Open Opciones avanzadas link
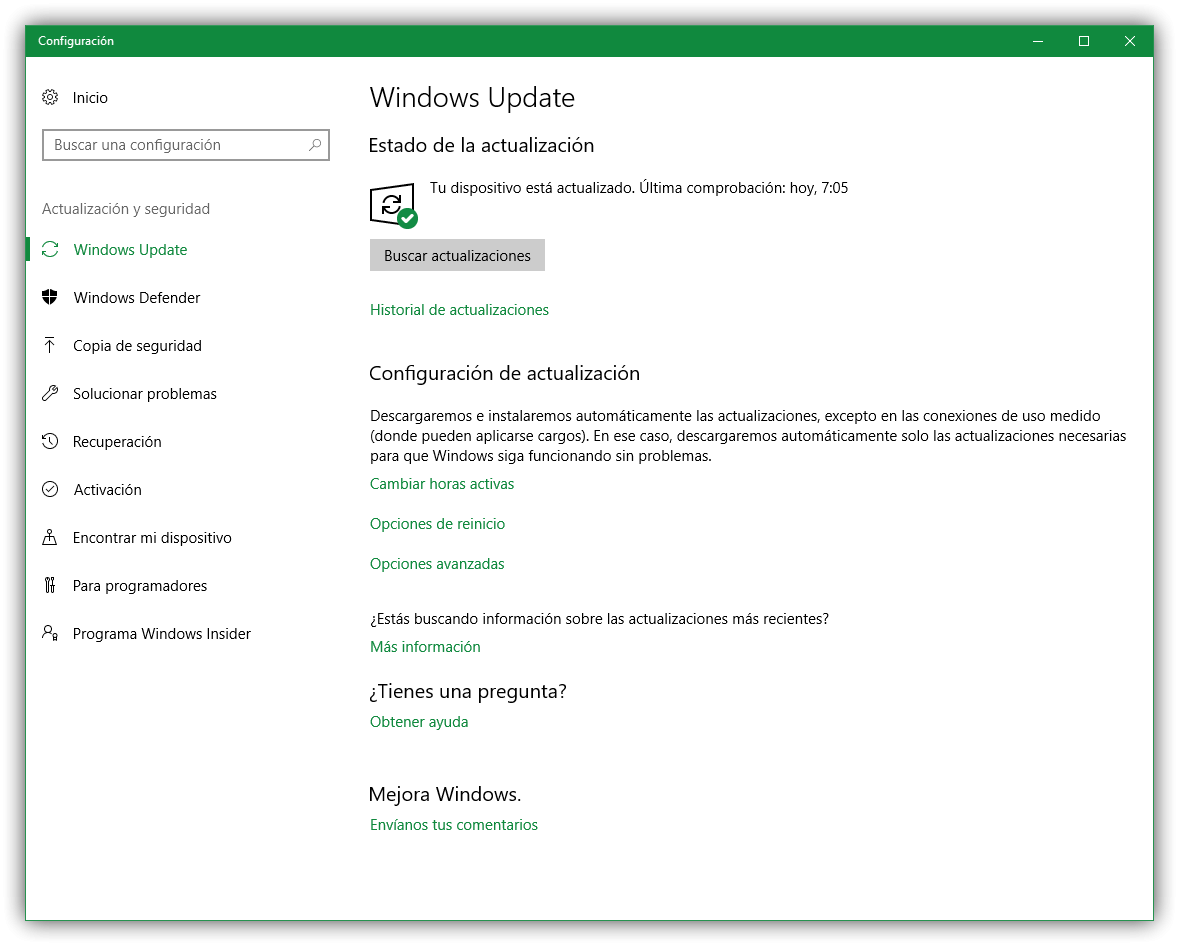Image resolution: width=1179 pixels, height=946 pixels. point(437,563)
